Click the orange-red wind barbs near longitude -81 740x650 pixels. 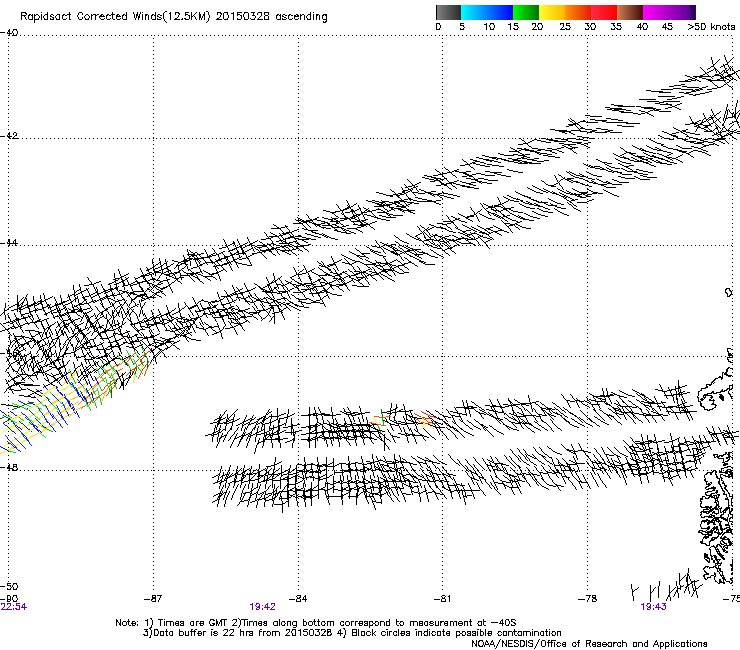click(425, 419)
